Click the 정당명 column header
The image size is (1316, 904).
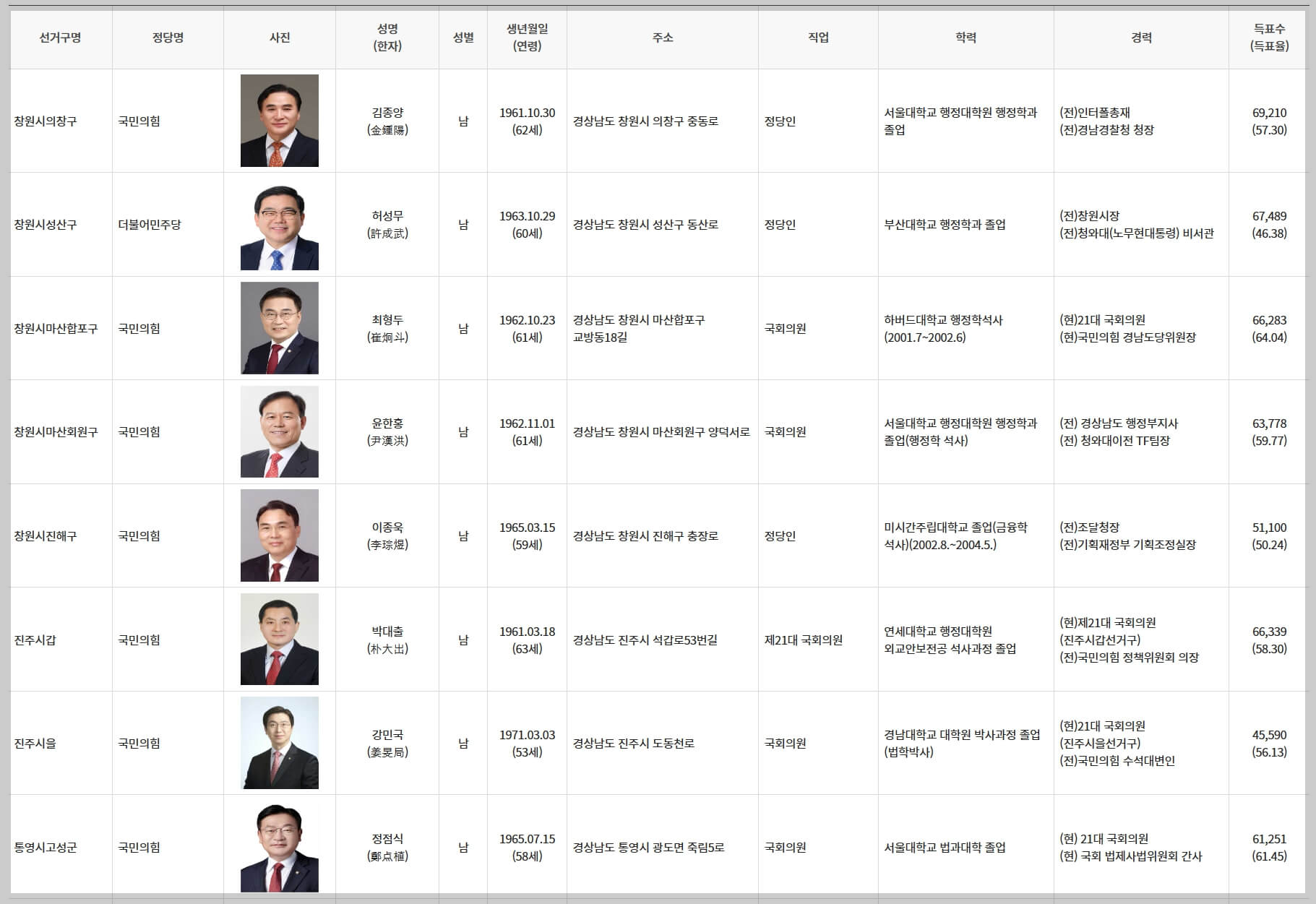point(168,38)
